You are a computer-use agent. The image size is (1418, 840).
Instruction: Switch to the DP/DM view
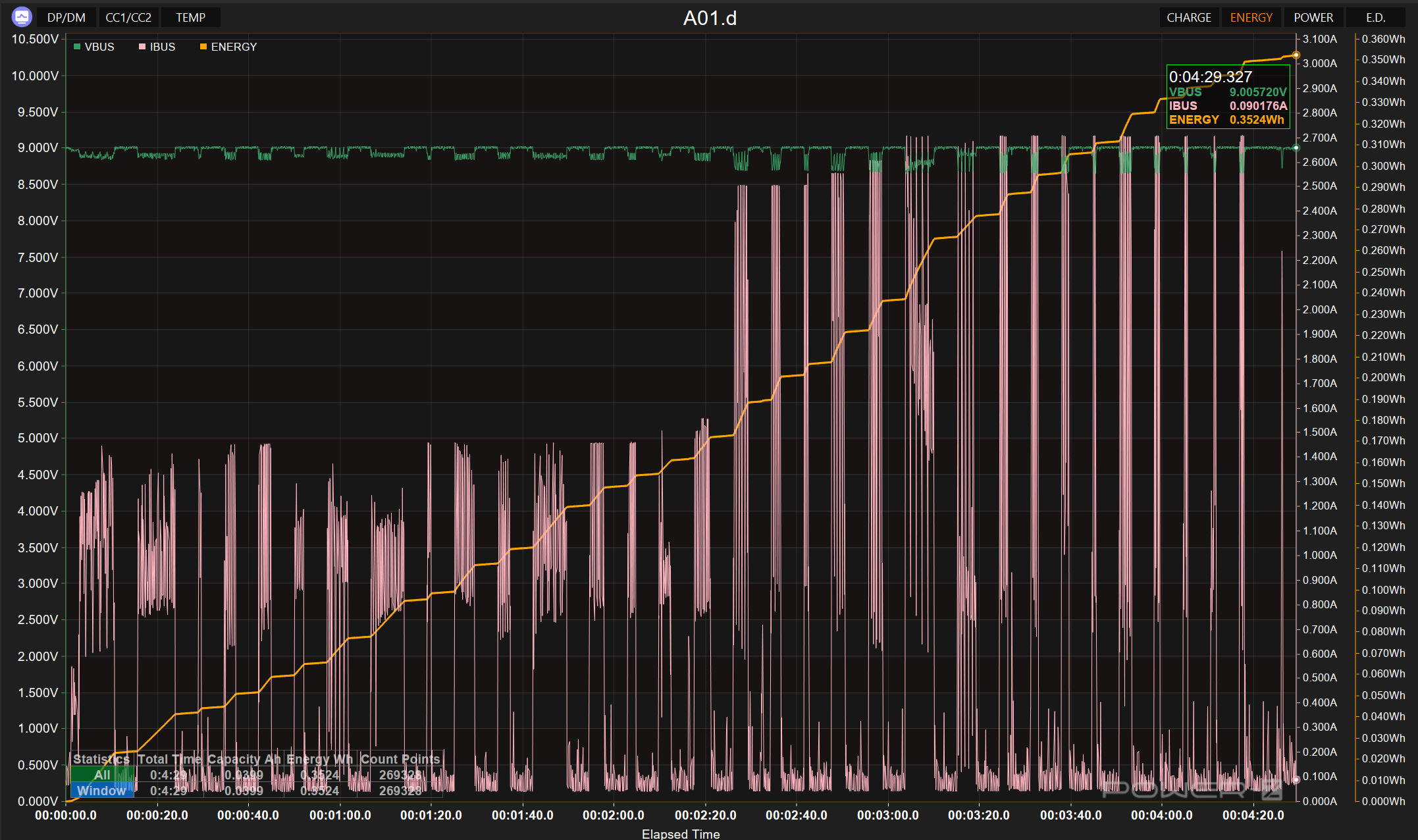tap(66, 18)
